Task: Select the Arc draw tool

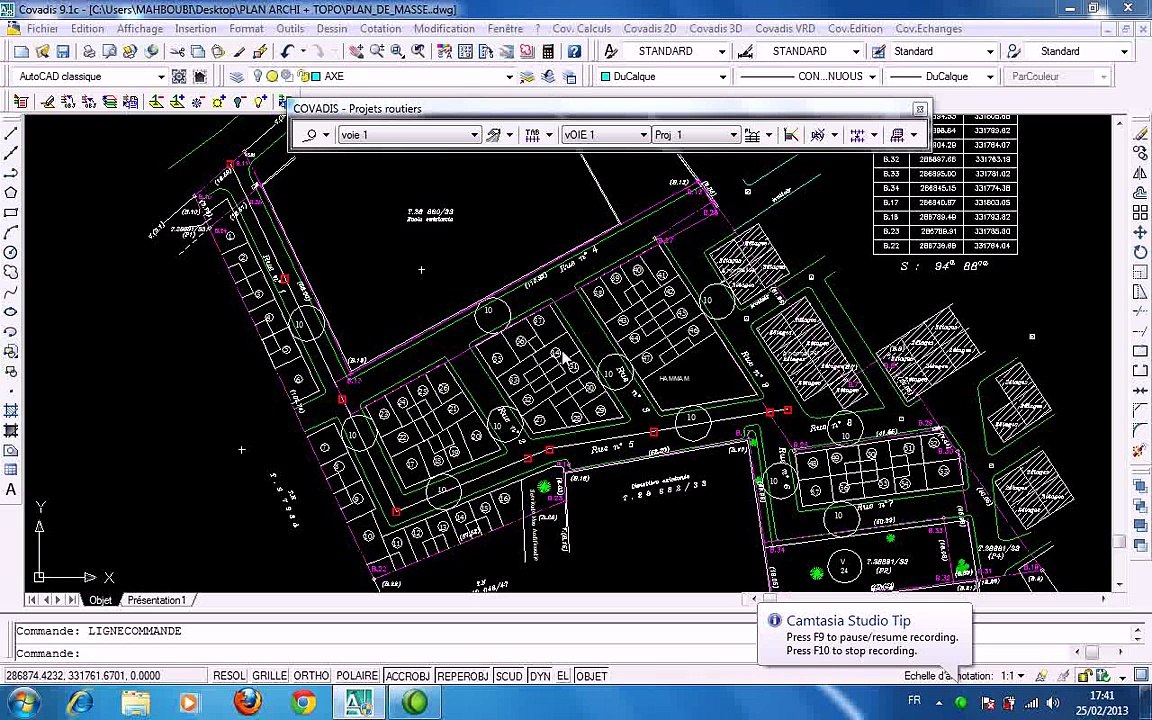Action: coord(10,233)
